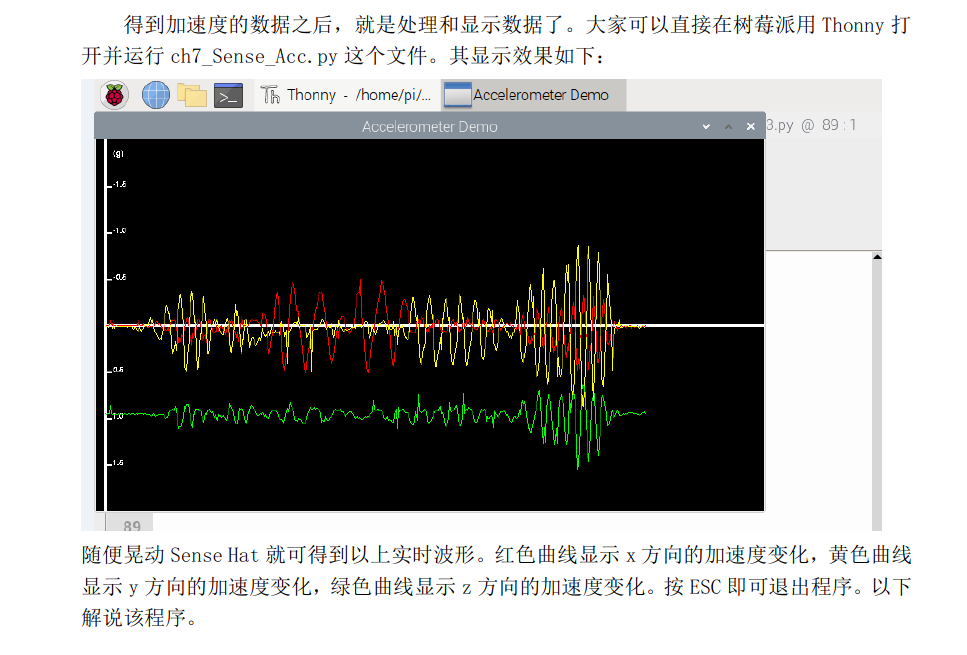Close the Accelerometer Demo window
Screen dimensions: 967x655
coord(751,126)
